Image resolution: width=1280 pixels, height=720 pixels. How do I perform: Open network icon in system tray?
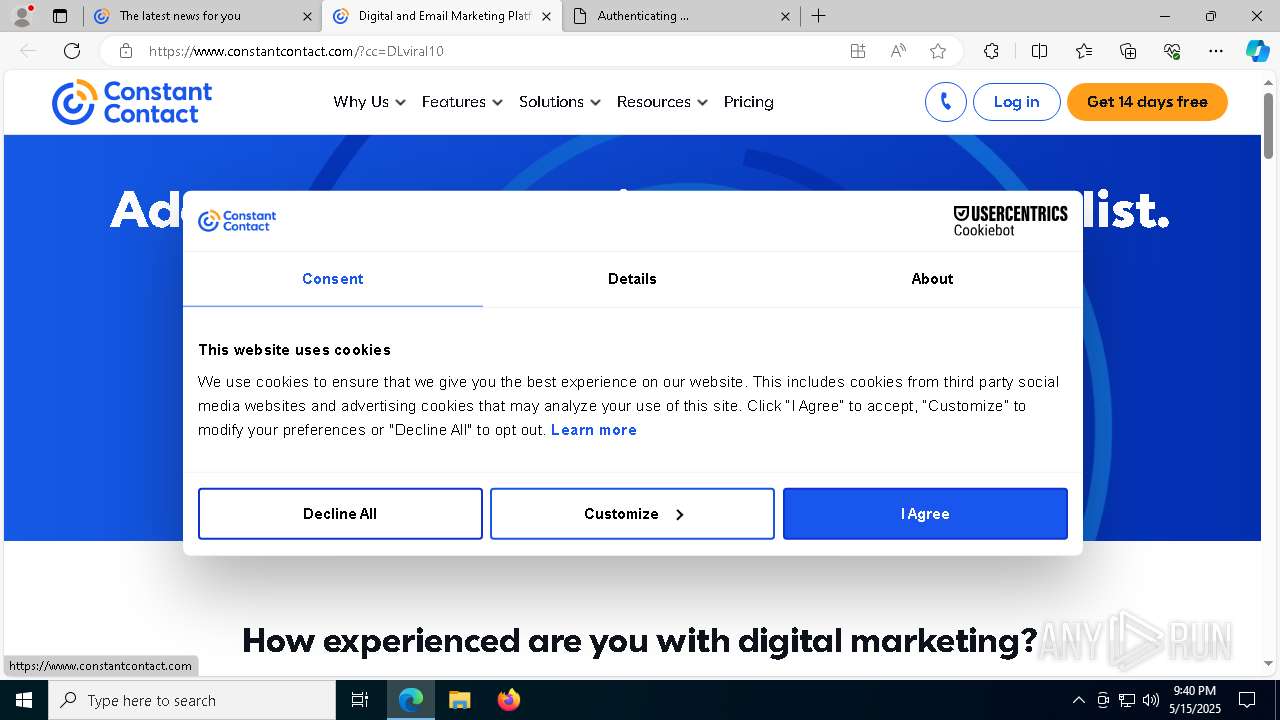(1127, 700)
